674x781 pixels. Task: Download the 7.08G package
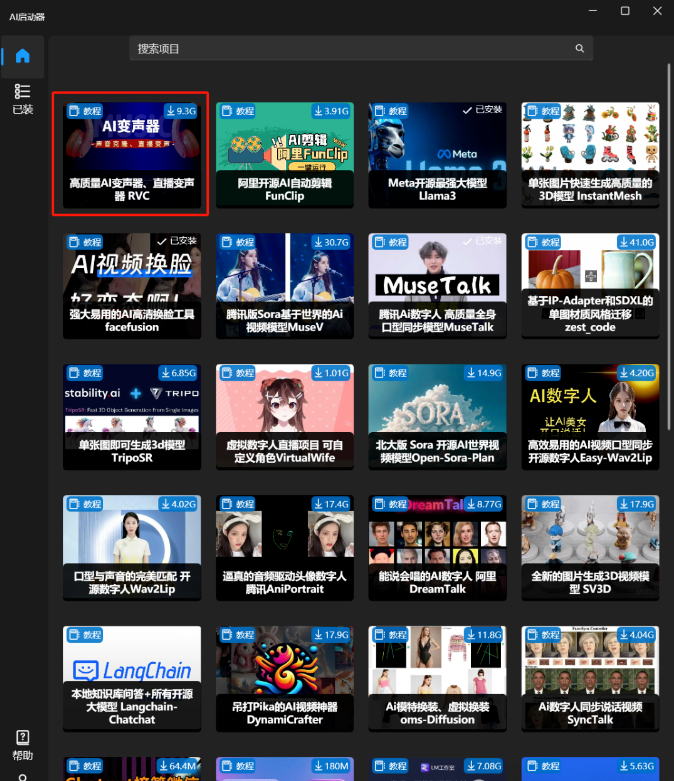[484, 766]
